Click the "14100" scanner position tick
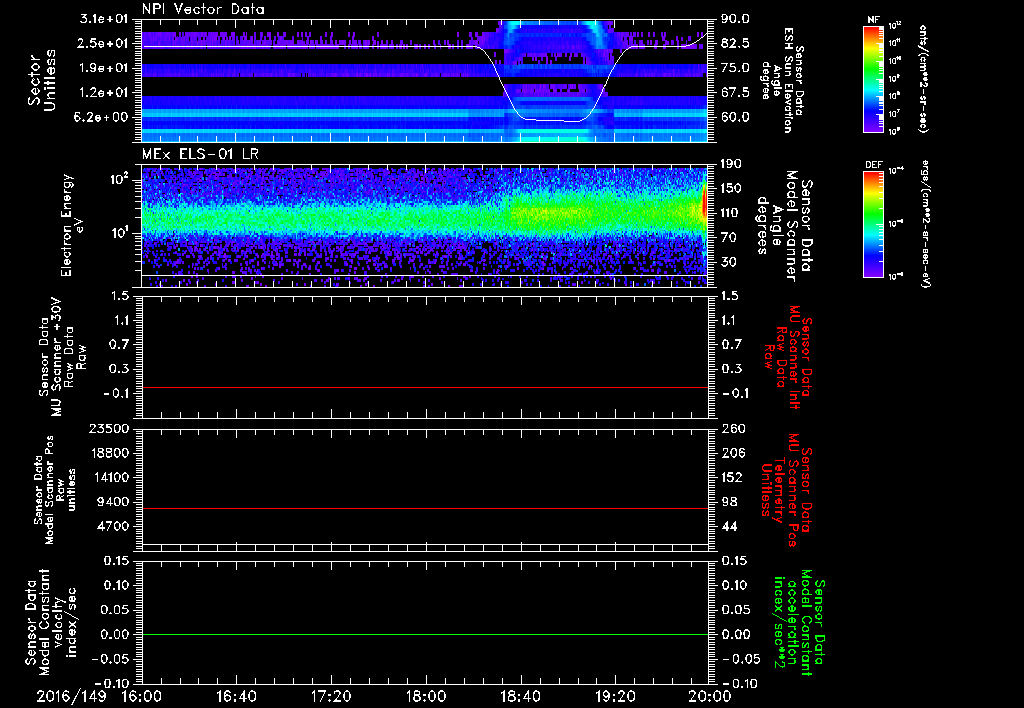Screen dimensions: 1024x708 point(111,477)
